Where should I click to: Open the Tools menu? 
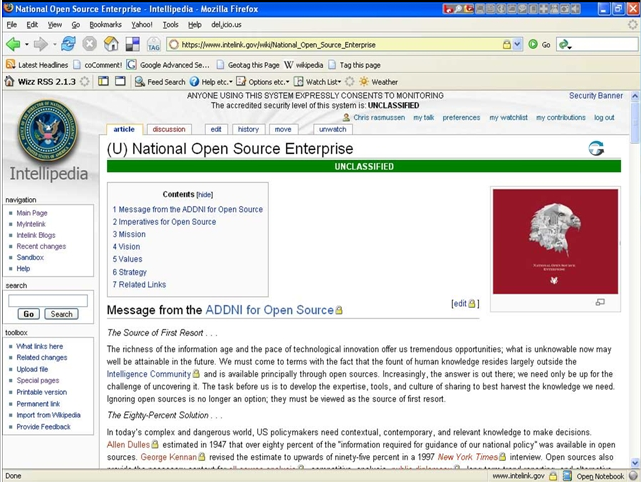[170, 25]
